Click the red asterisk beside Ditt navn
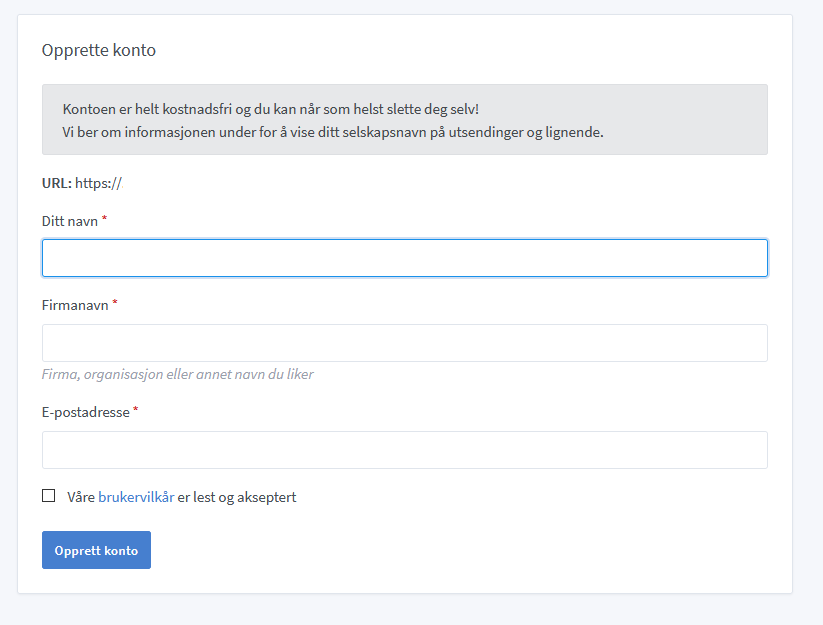 point(104,218)
